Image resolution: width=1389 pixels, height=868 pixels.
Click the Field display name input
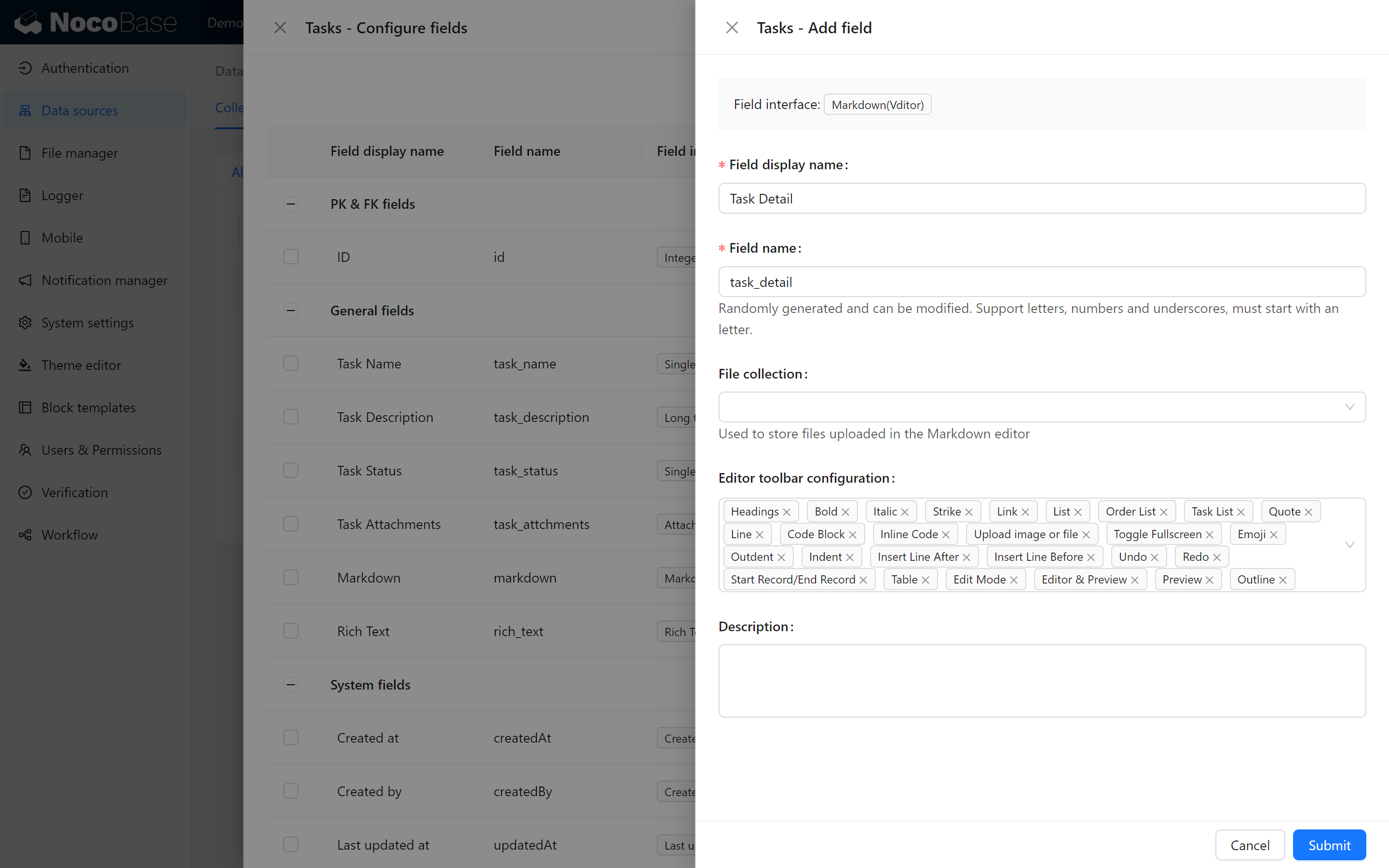[1042, 199]
